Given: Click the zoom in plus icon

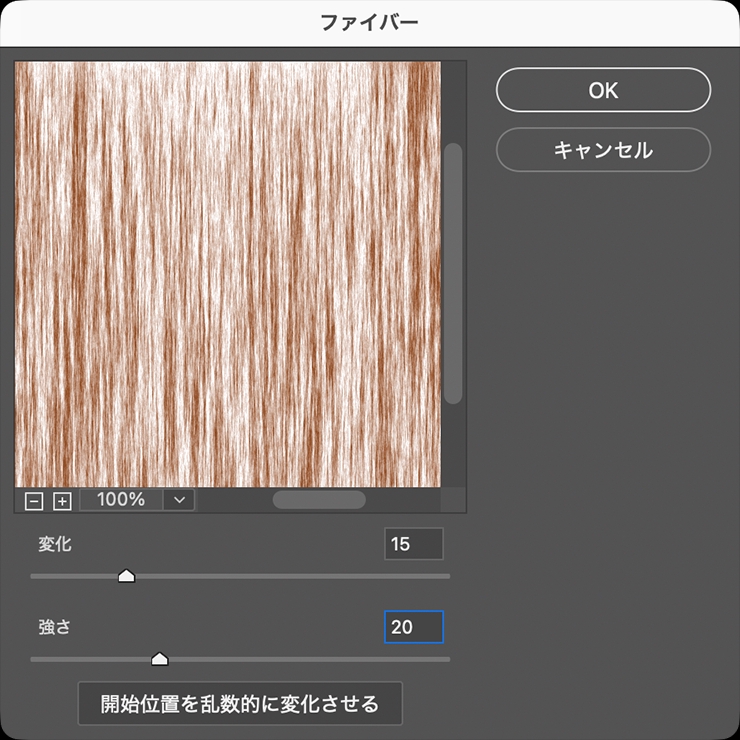Looking at the screenshot, I should (62, 501).
